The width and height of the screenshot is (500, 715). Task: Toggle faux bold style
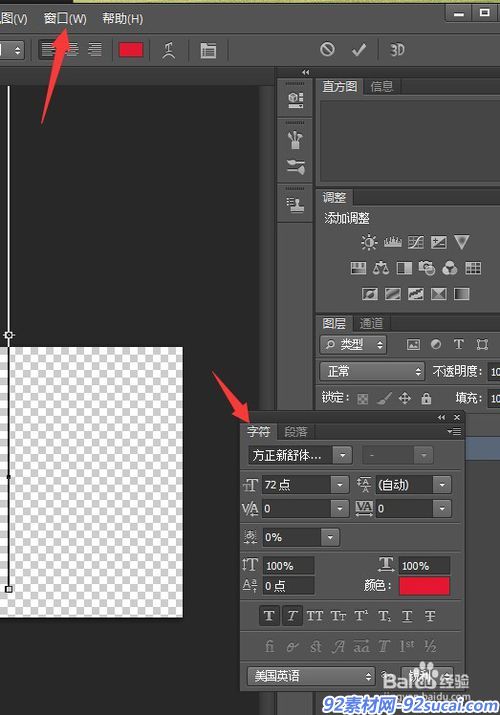point(269,616)
